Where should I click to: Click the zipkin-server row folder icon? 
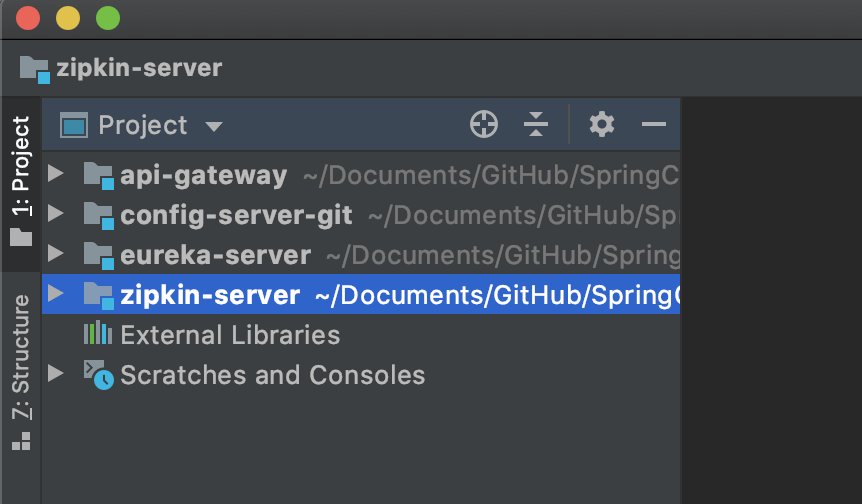point(99,296)
